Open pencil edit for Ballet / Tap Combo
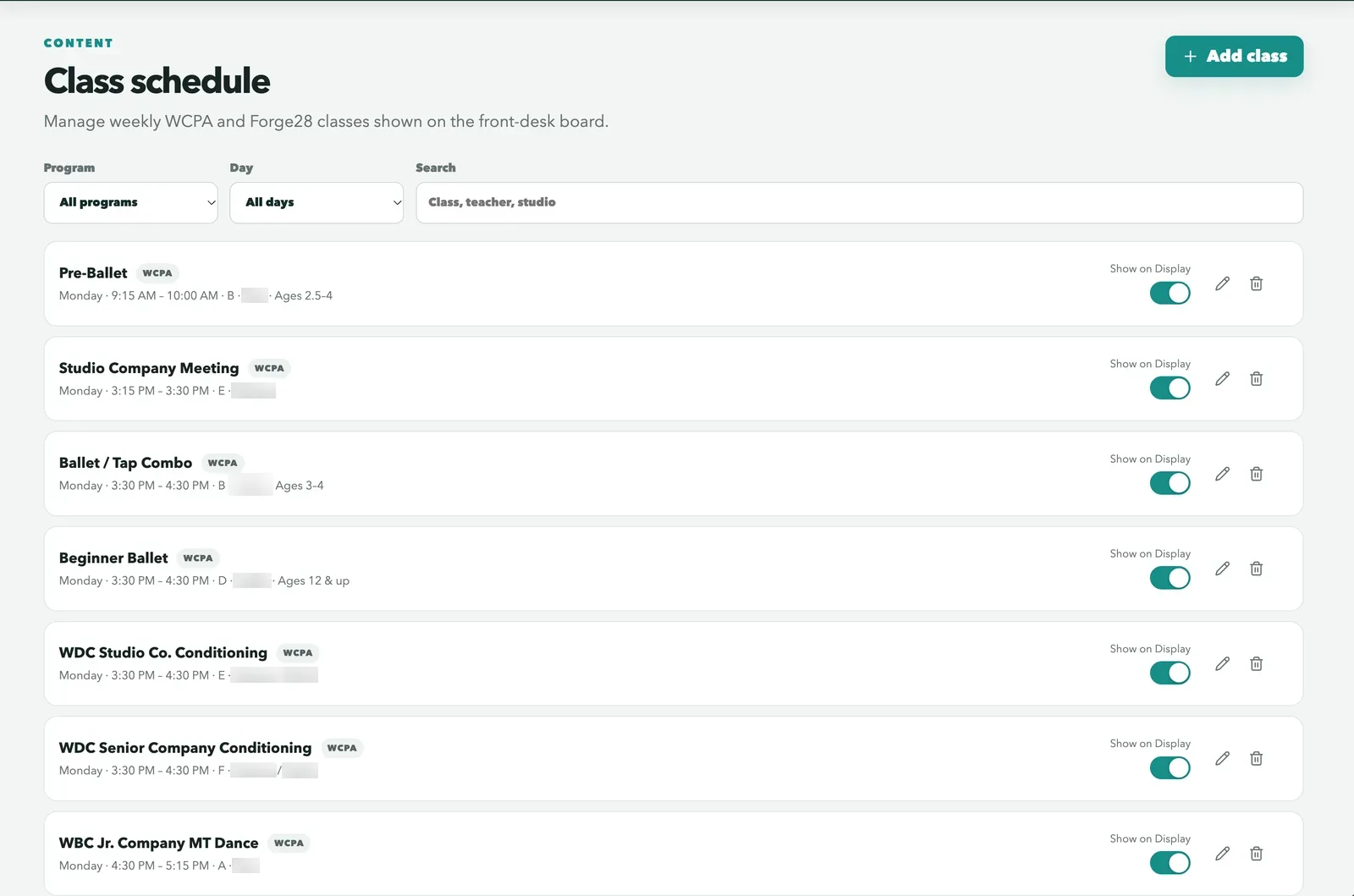1354x896 pixels. click(x=1222, y=474)
